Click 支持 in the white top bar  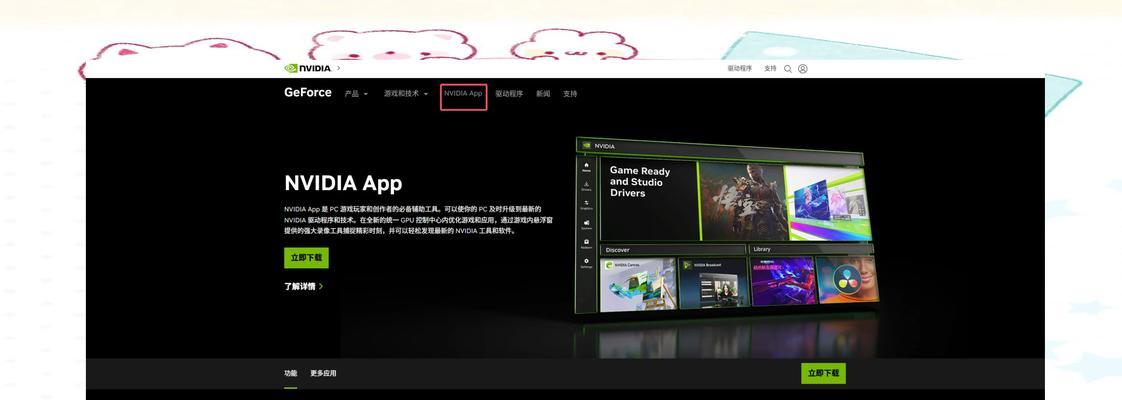point(770,69)
